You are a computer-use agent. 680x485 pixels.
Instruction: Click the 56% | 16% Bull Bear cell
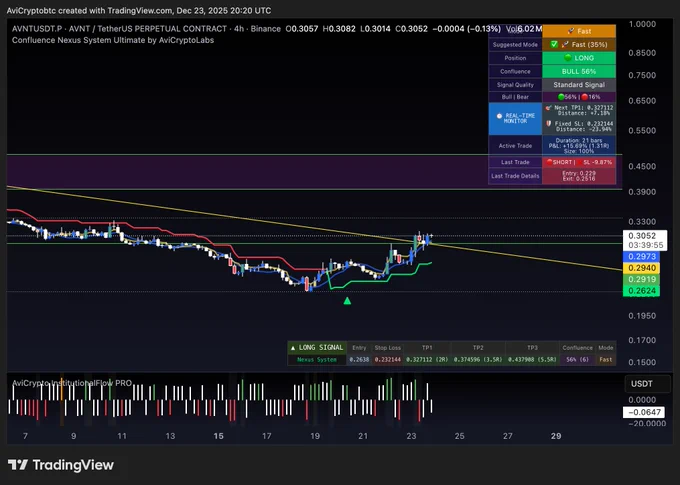[x=579, y=97]
